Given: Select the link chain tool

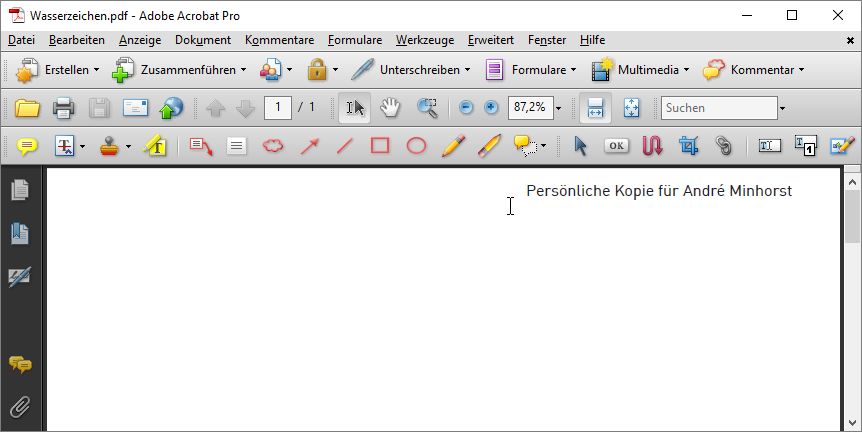Looking at the screenshot, I should tap(724, 146).
